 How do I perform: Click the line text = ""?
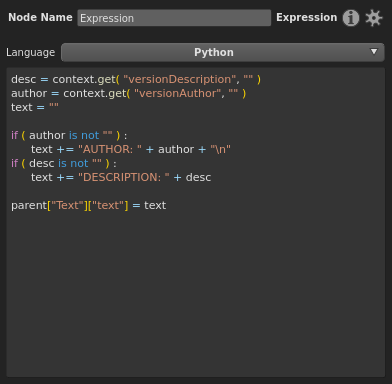click(x=35, y=107)
